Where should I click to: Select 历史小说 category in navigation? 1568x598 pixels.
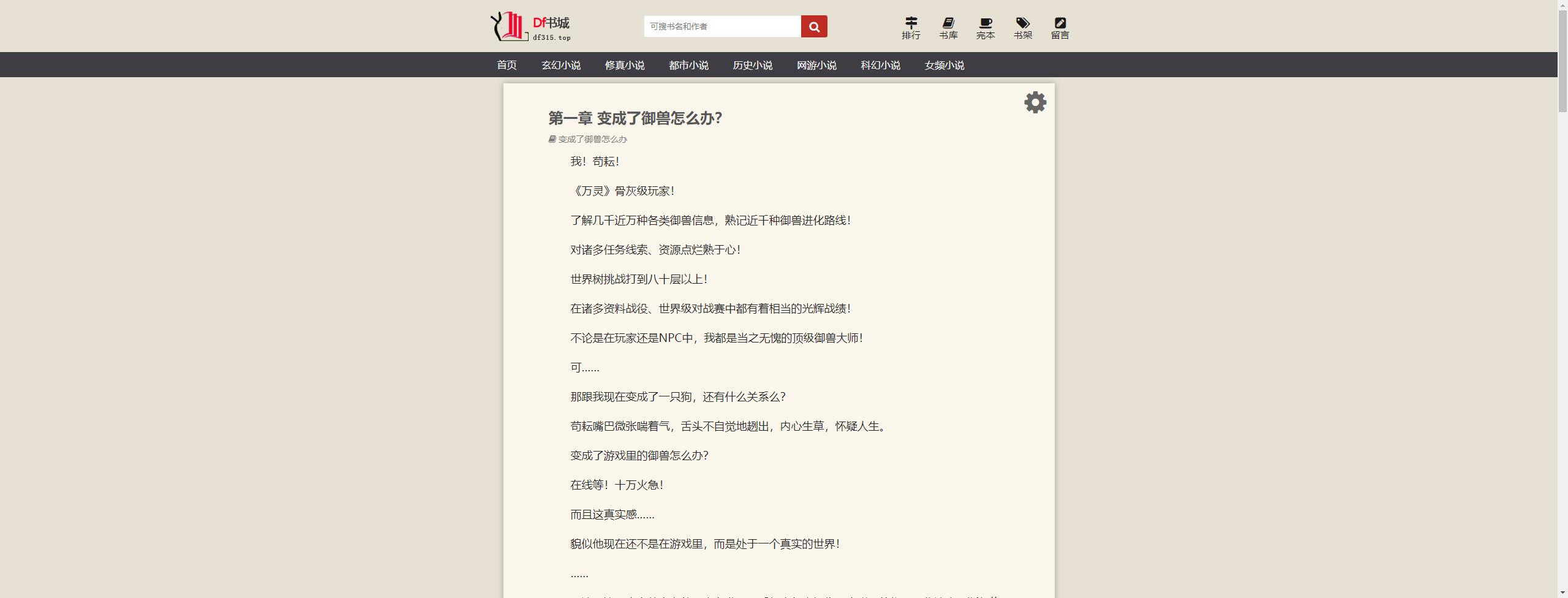pos(752,65)
